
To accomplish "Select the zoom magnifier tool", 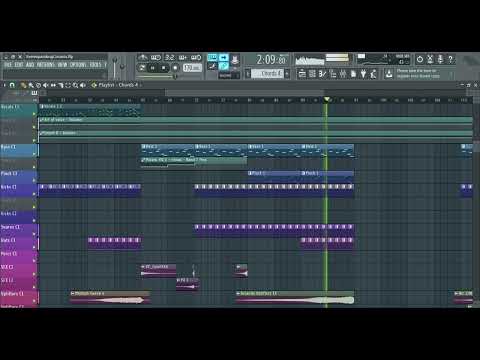I will (x=76, y=85).
